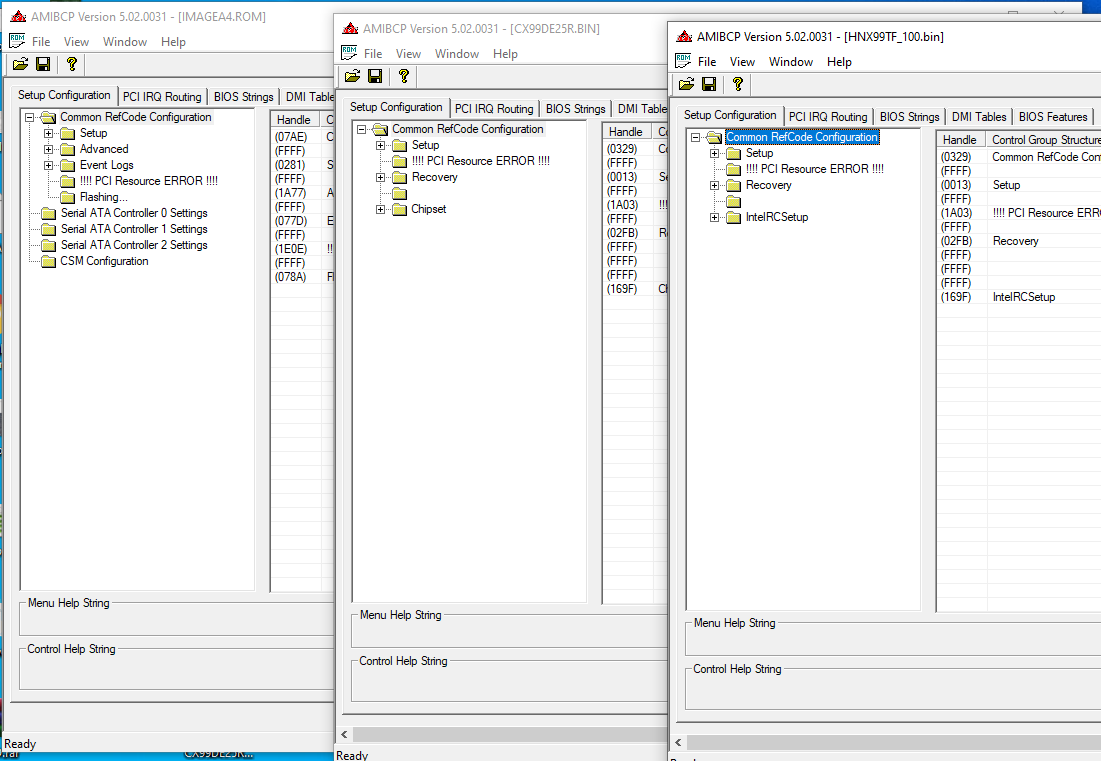The width and height of the screenshot is (1101, 761).
Task: Expand Chipset node in CX99DE25R.BIN tree
Action: tap(381, 209)
